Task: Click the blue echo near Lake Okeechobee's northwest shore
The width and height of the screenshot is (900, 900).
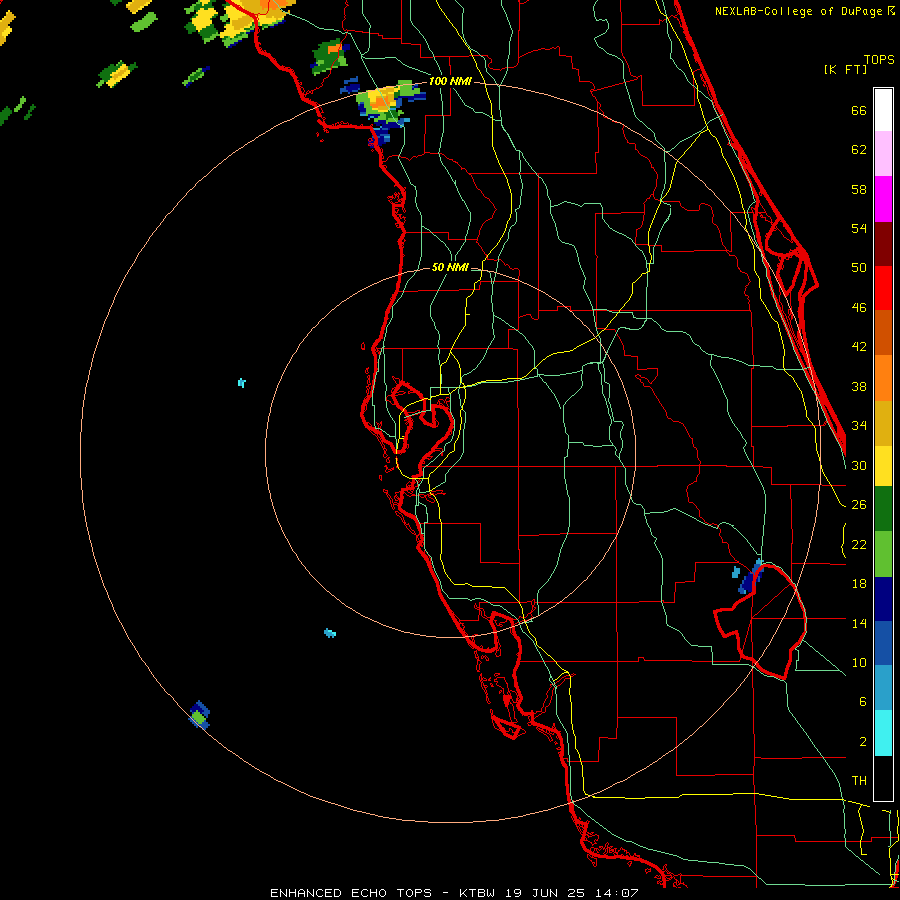Action: (750, 577)
